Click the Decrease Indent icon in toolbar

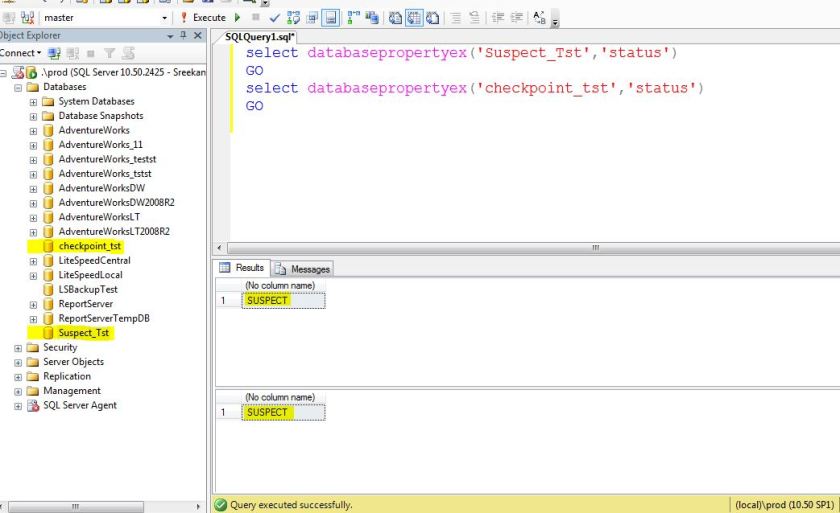tap(498, 17)
